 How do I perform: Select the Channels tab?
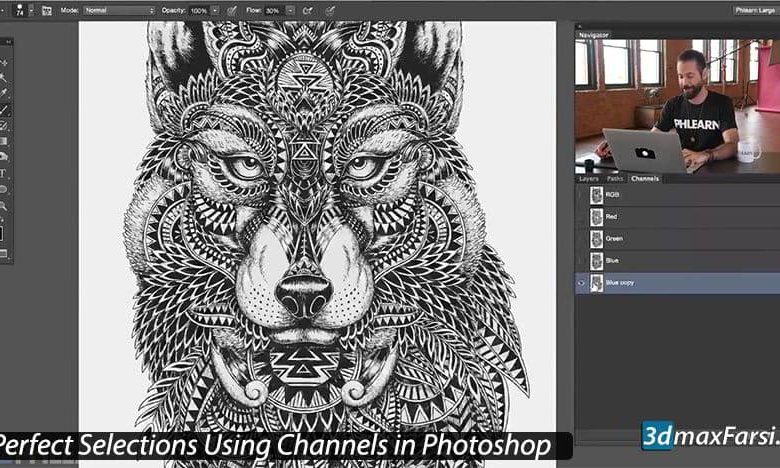coord(645,179)
